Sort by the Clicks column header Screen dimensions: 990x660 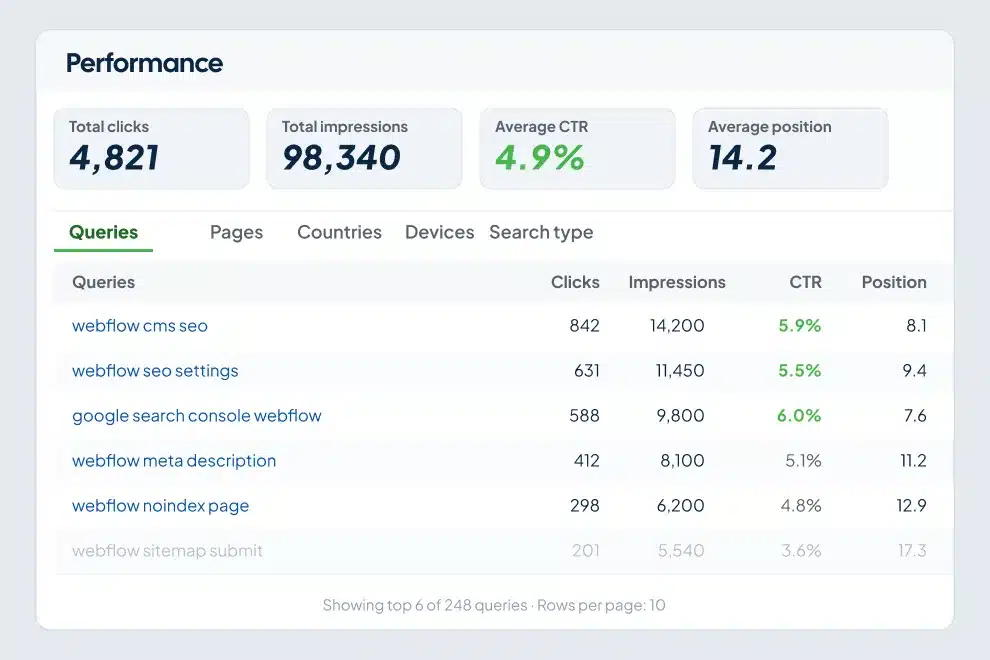tap(575, 282)
